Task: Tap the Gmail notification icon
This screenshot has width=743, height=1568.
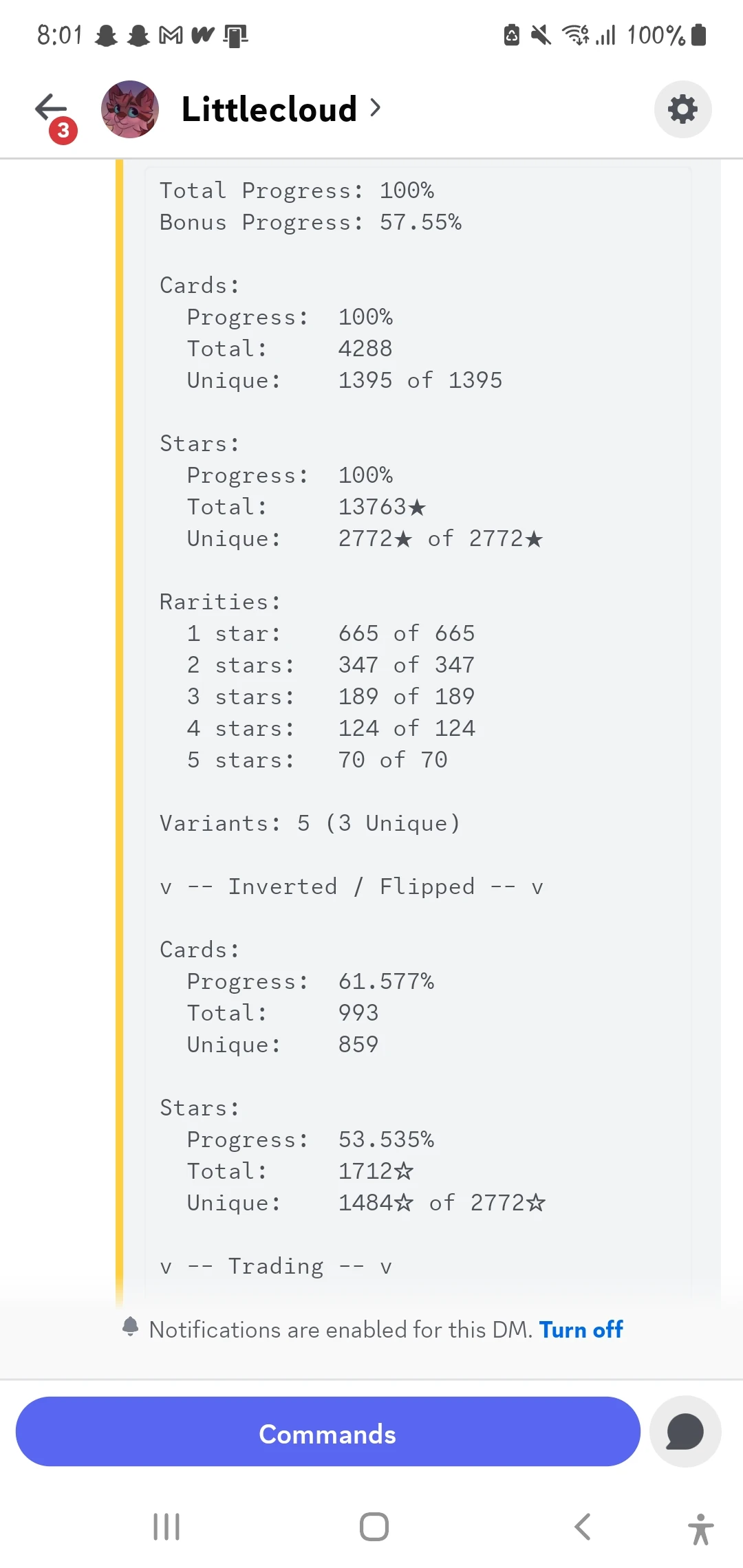Action: click(171, 34)
